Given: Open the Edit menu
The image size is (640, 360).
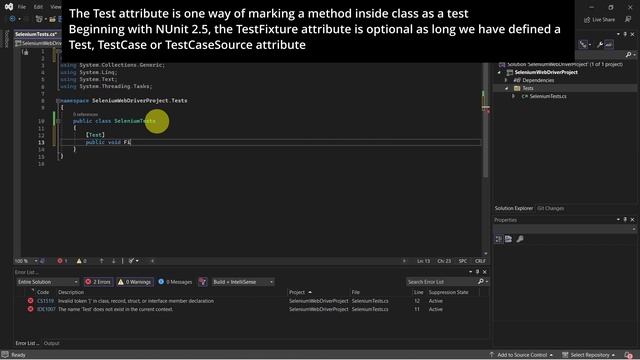Looking at the screenshot, I should pyautogui.click(x=38, y=7).
